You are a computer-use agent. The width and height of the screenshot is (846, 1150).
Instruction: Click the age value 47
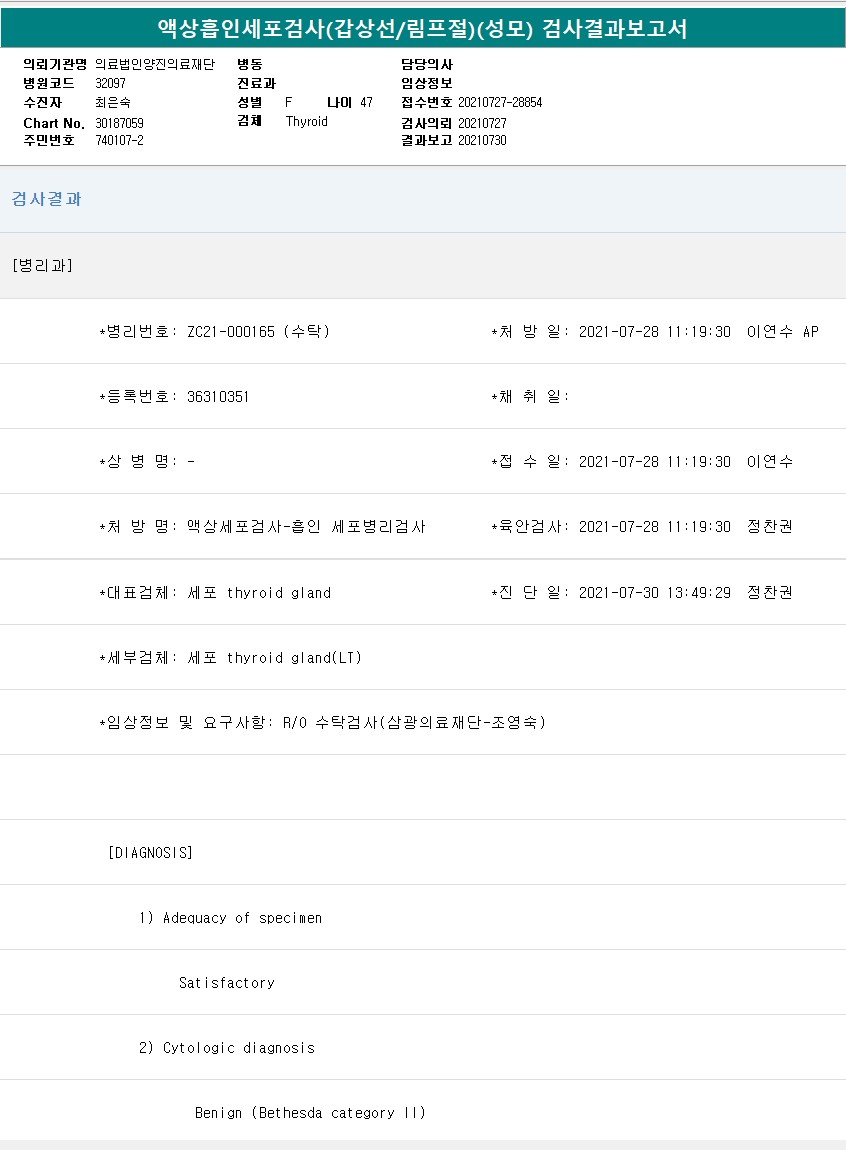[366, 103]
